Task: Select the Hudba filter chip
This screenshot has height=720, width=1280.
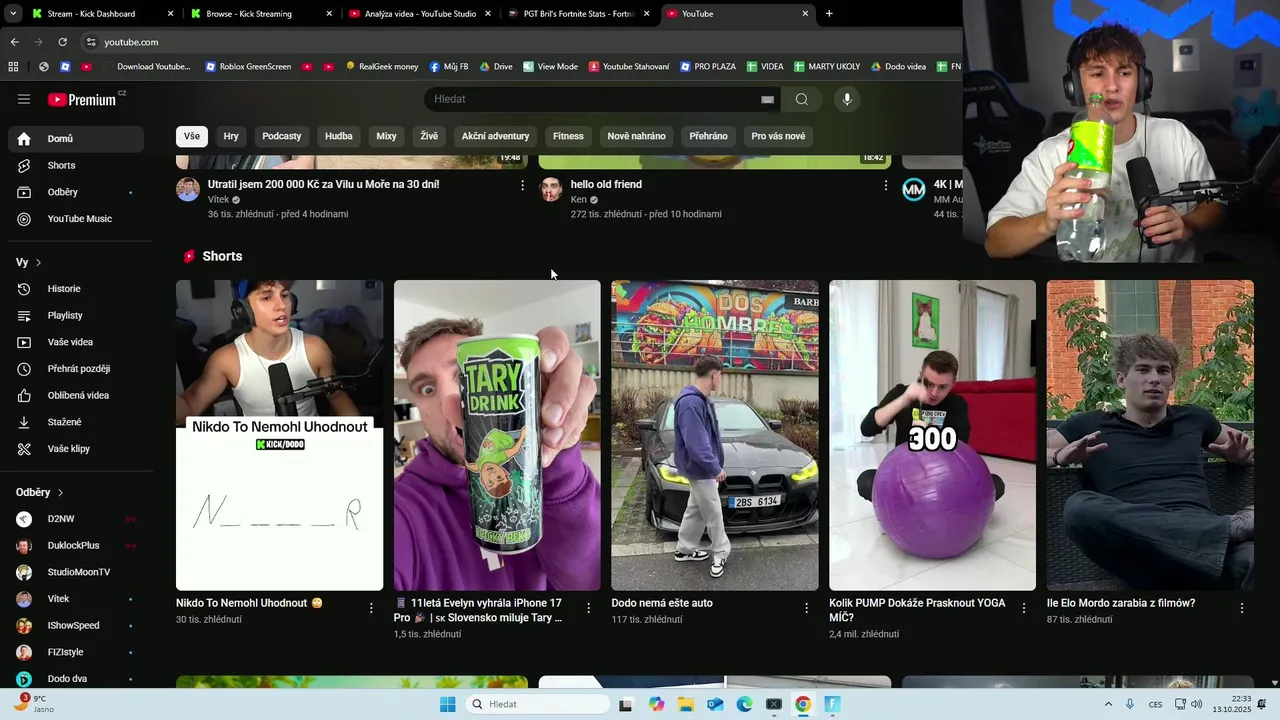Action: (x=339, y=136)
